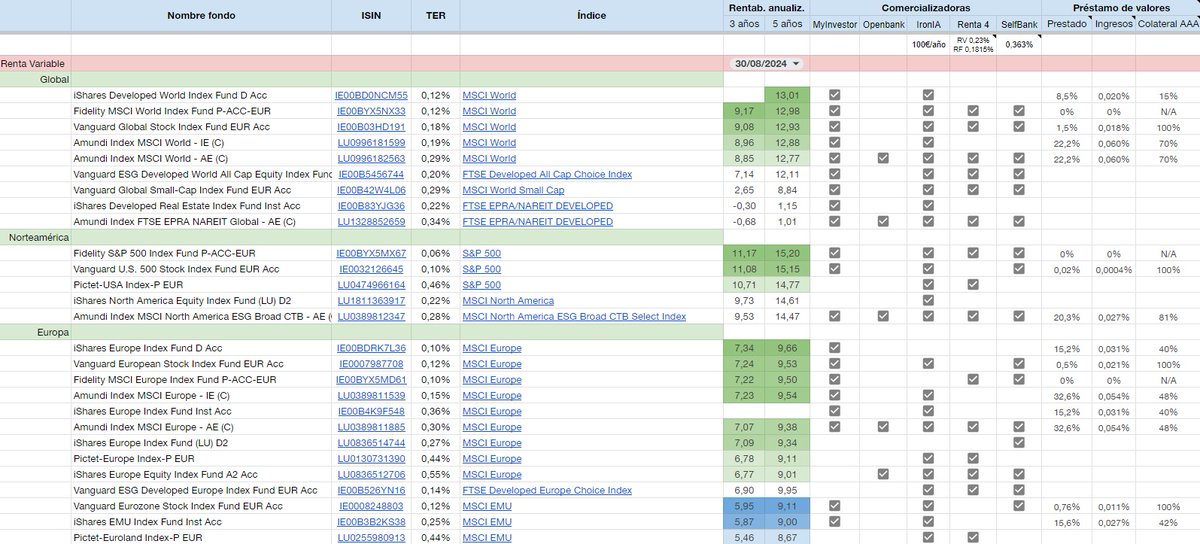Select the 100€/año IronIA fee cell
This screenshot has width=1200, height=544.
coord(928,44)
